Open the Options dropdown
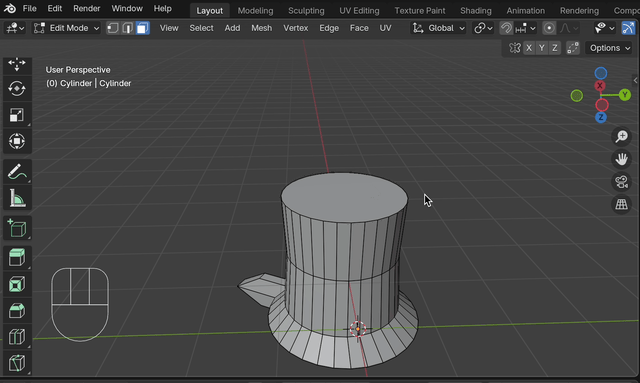 click(x=610, y=48)
